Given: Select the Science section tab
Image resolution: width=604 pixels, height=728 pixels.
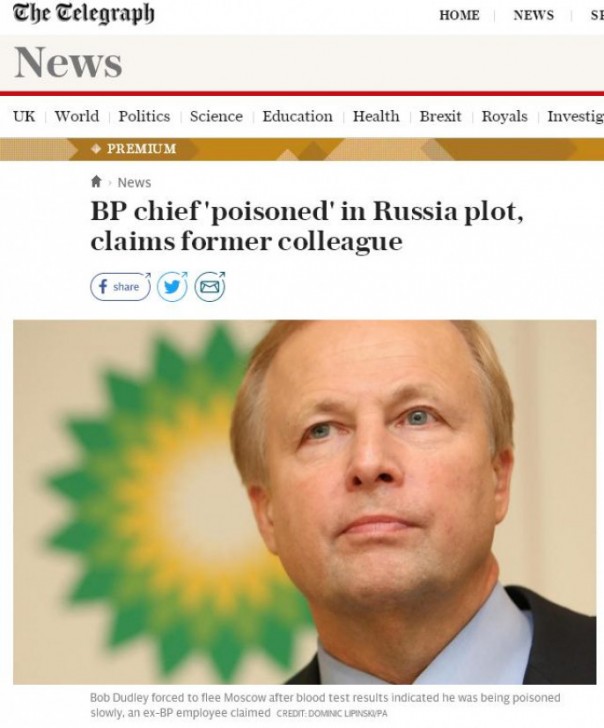Looking at the screenshot, I should [x=216, y=116].
